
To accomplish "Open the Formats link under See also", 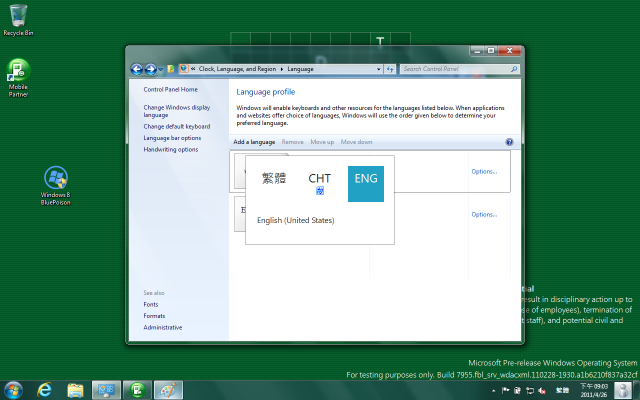I will pos(154,316).
